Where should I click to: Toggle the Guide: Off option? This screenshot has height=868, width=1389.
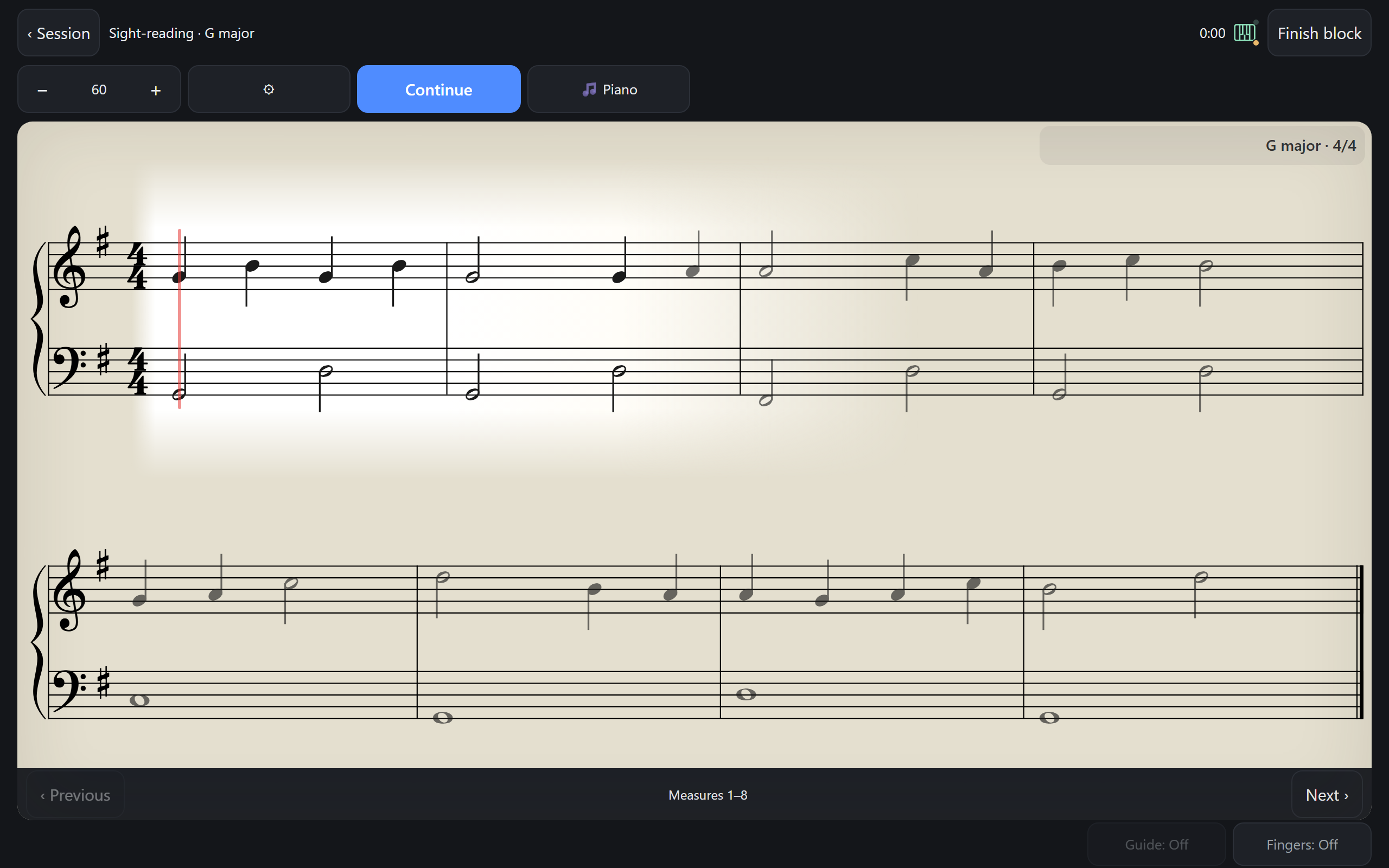[x=1157, y=845]
